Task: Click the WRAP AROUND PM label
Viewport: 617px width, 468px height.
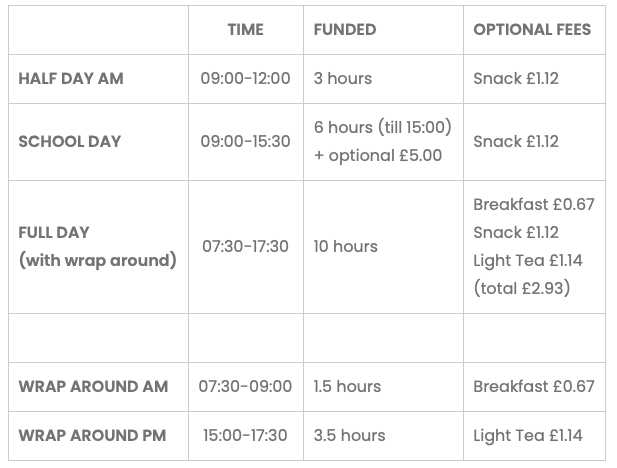Action: pyautogui.click(x=92, y=435)
